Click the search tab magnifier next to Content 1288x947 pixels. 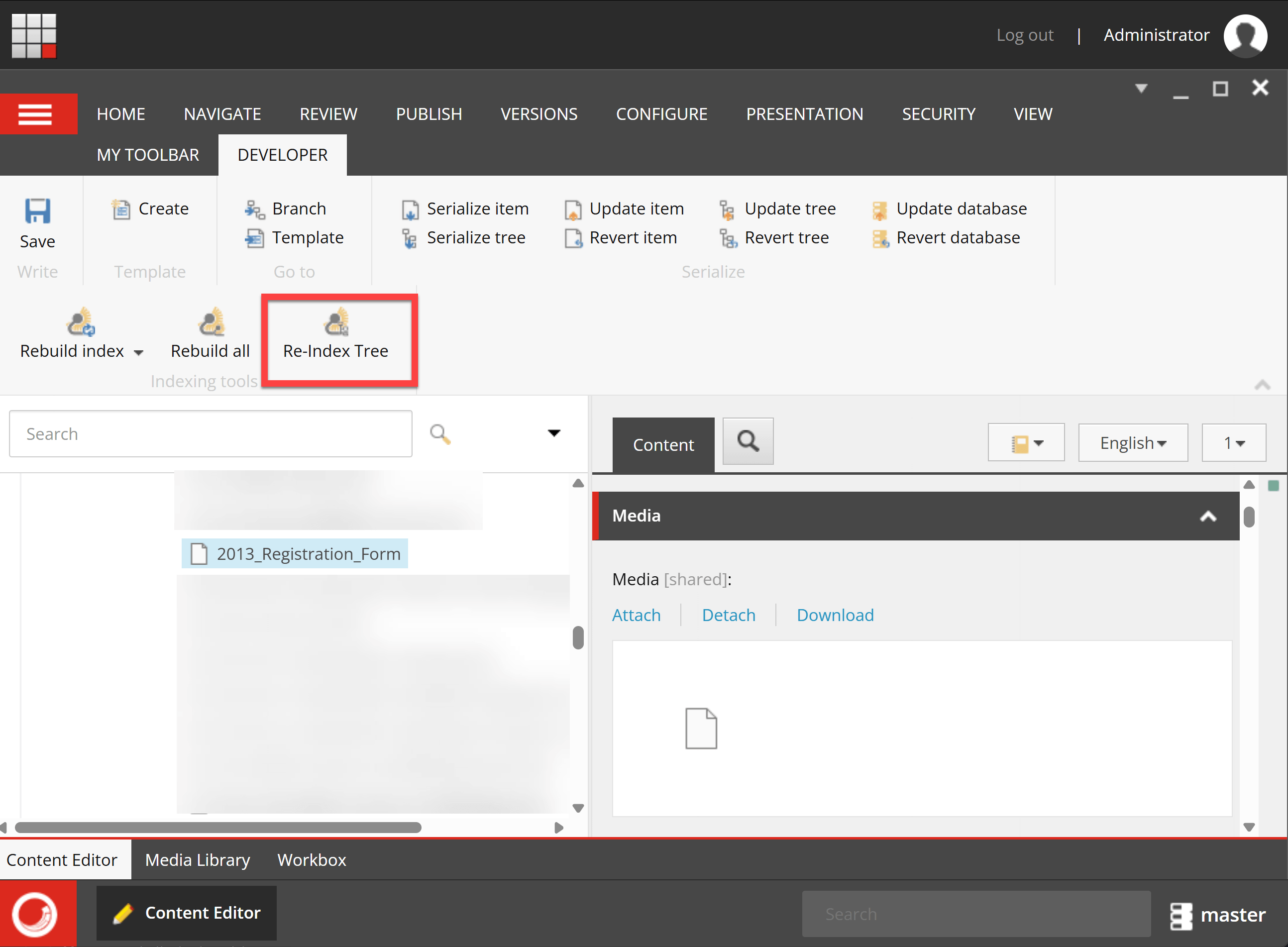pyautogui.click(x=748, y=441)
